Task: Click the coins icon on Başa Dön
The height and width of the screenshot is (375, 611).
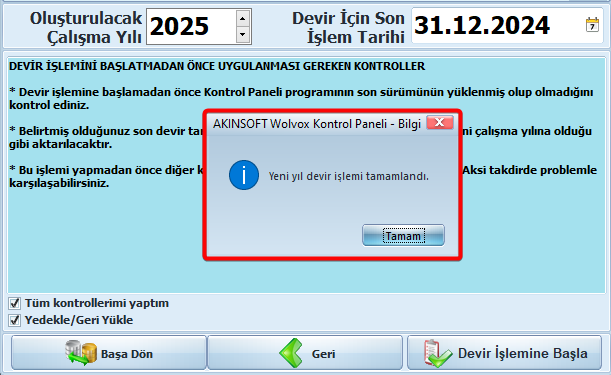Action: tap(81, 353)
